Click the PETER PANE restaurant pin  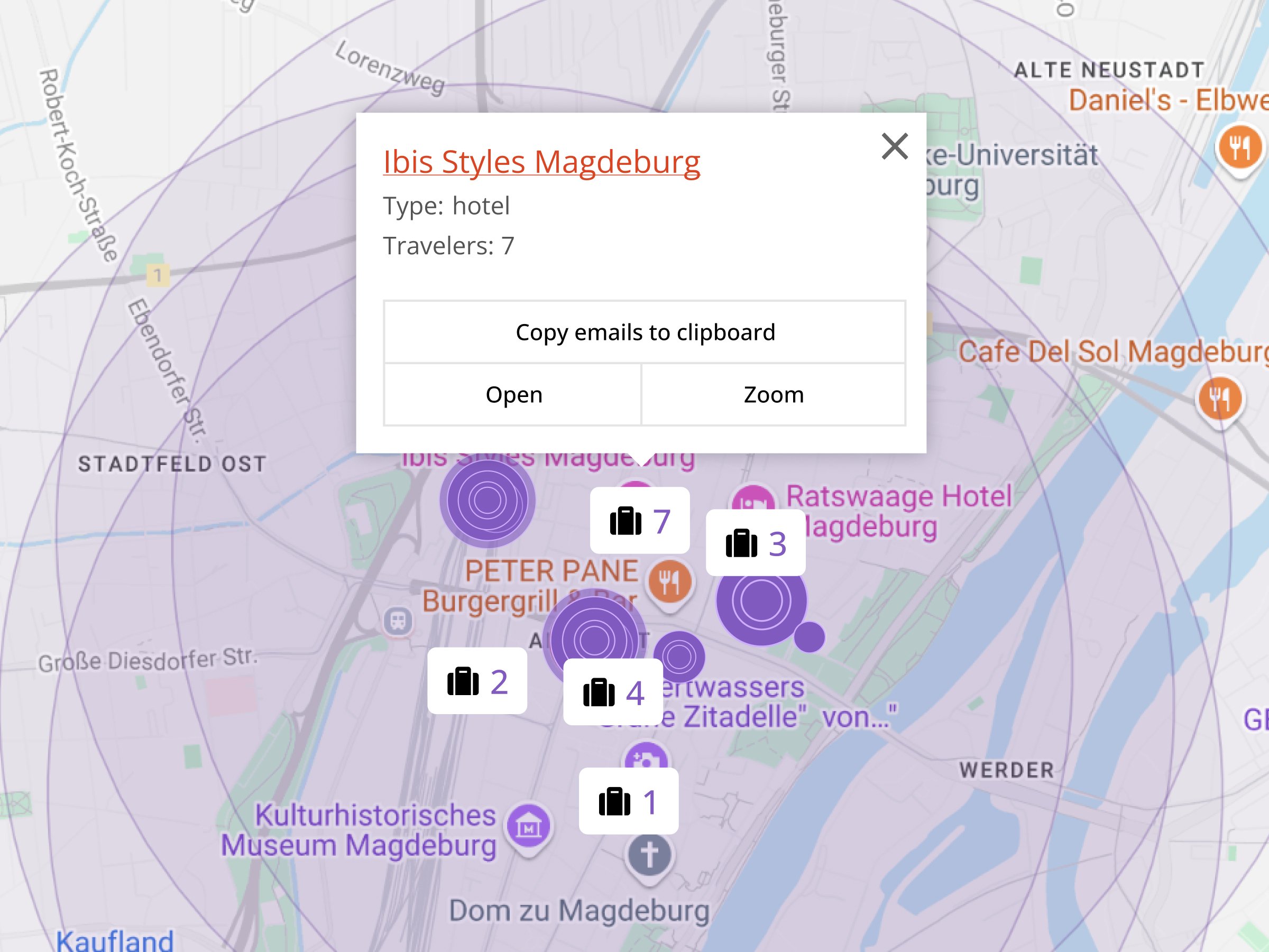pos(669,583)
